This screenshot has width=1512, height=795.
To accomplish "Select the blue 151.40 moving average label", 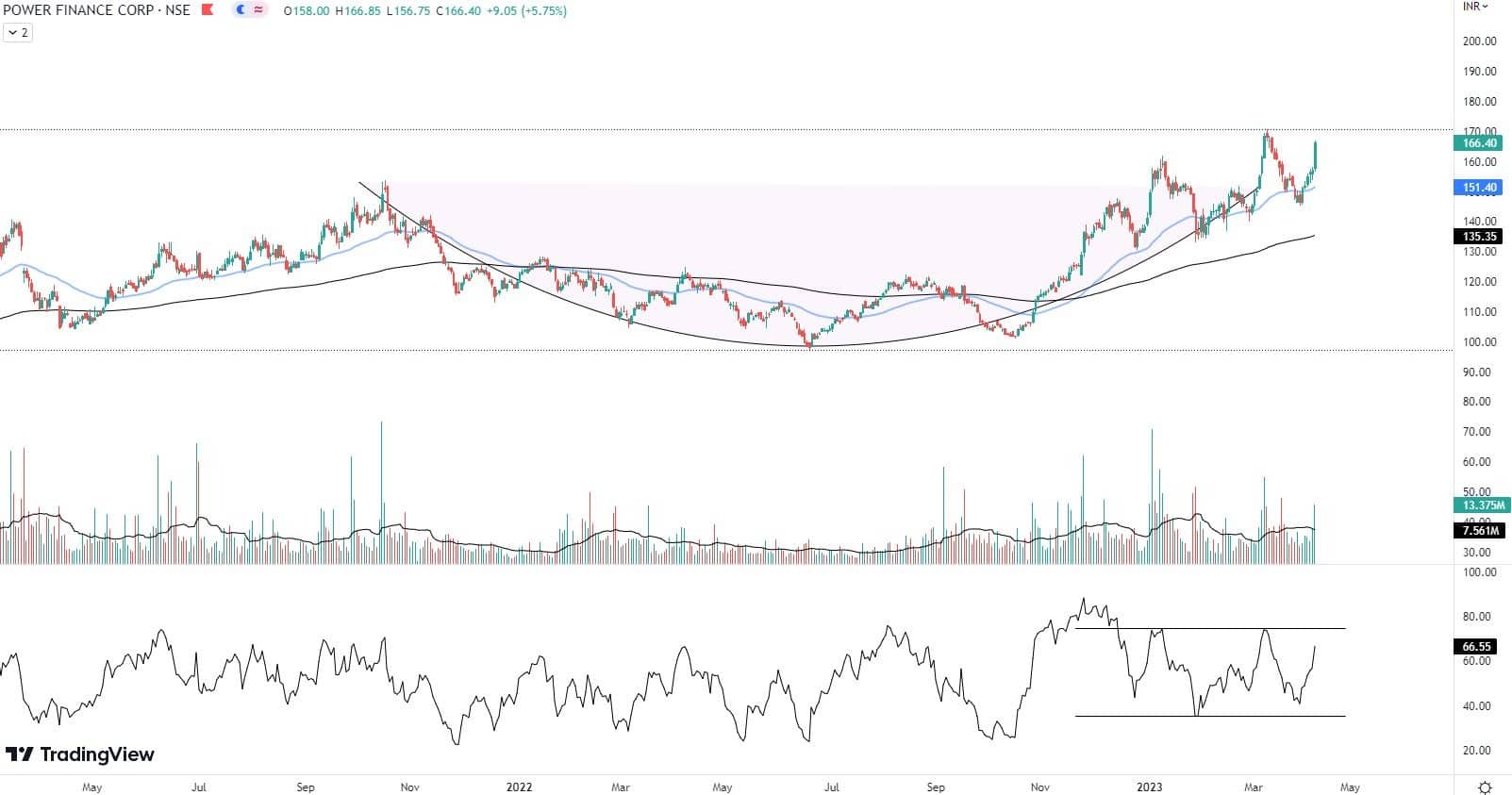I will [x=1479, y=188].
